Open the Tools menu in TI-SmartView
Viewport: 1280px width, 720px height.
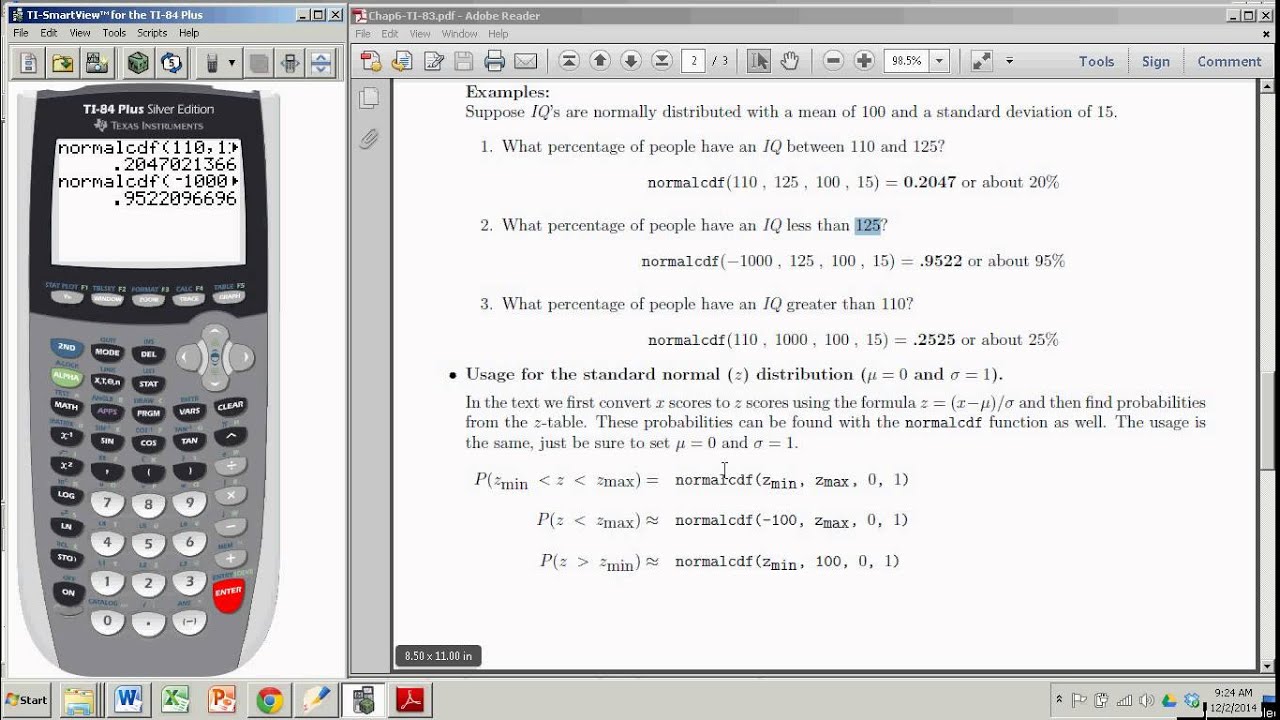pyautogui.click(x=114, y=33)
